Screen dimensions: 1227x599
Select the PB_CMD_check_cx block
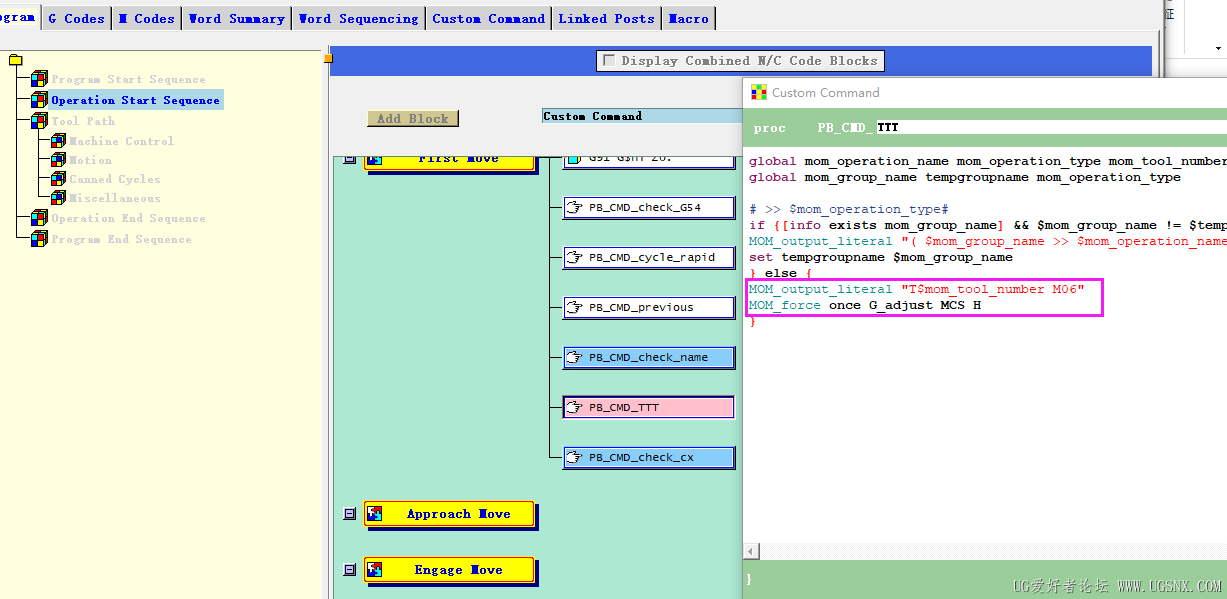coord(649,457)
